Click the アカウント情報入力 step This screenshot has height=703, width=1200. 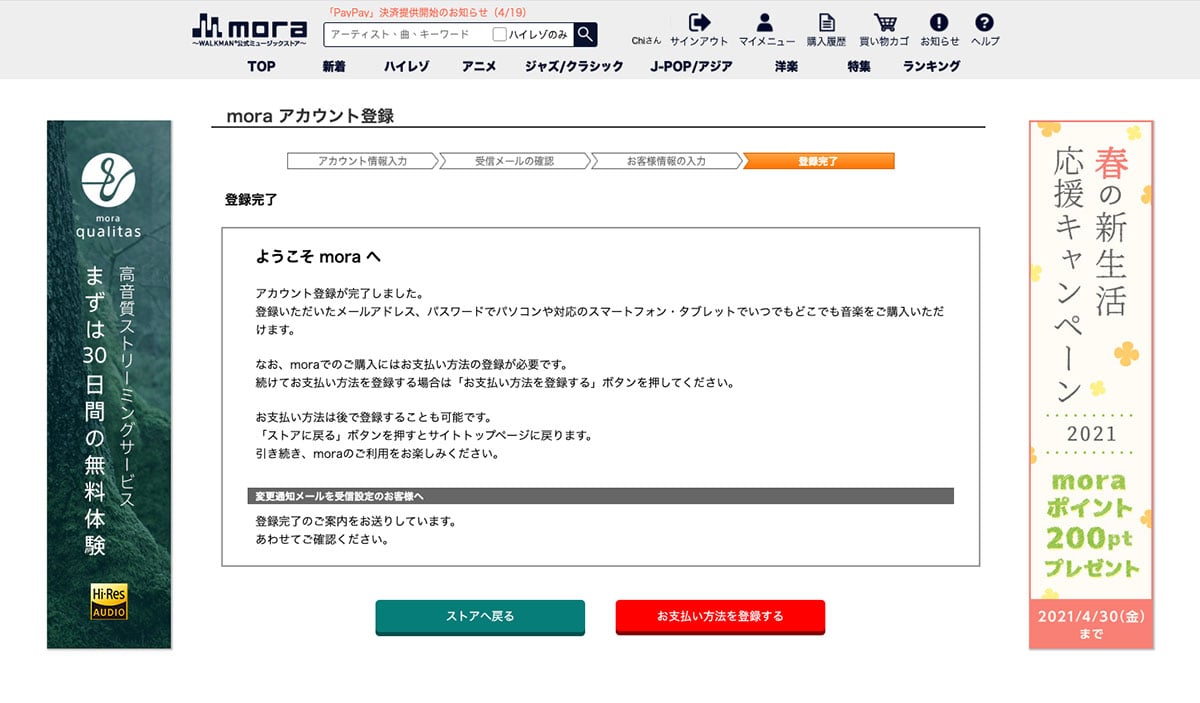(x=362, y=161)
